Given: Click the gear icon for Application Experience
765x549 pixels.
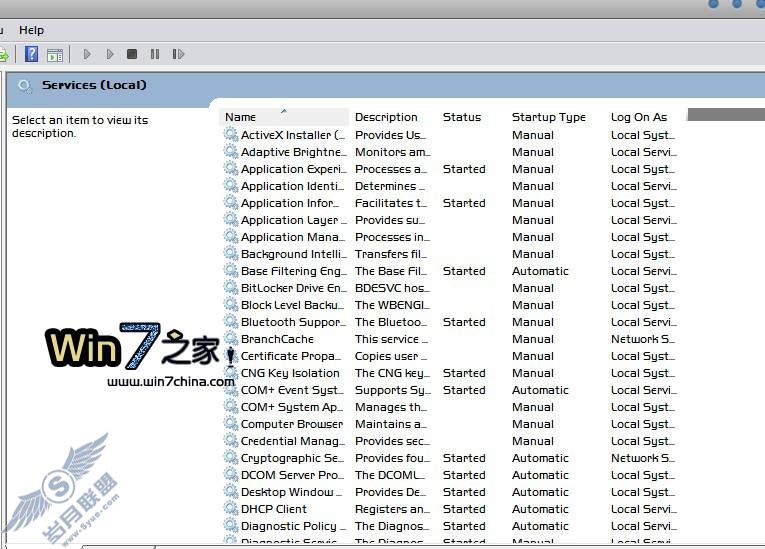Looking at the screenshot, I should tap(231, 168).
